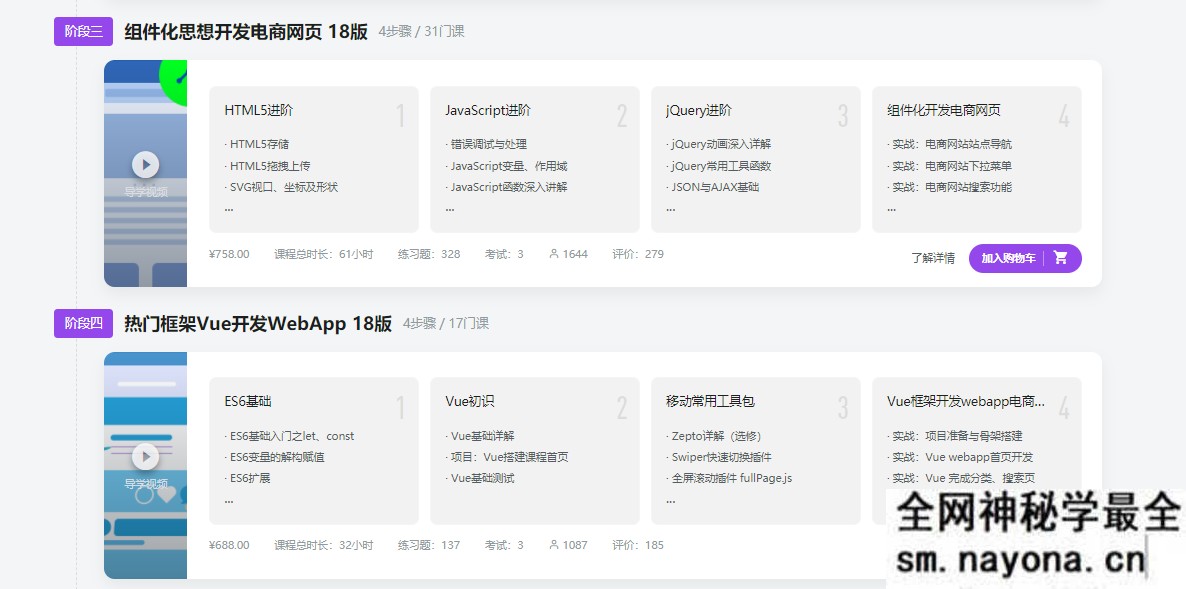Image resolution: width=1186 pixels, height=589 pixels.
Task: Open the Vue初识 step card
Action: [x=535, y=451]
